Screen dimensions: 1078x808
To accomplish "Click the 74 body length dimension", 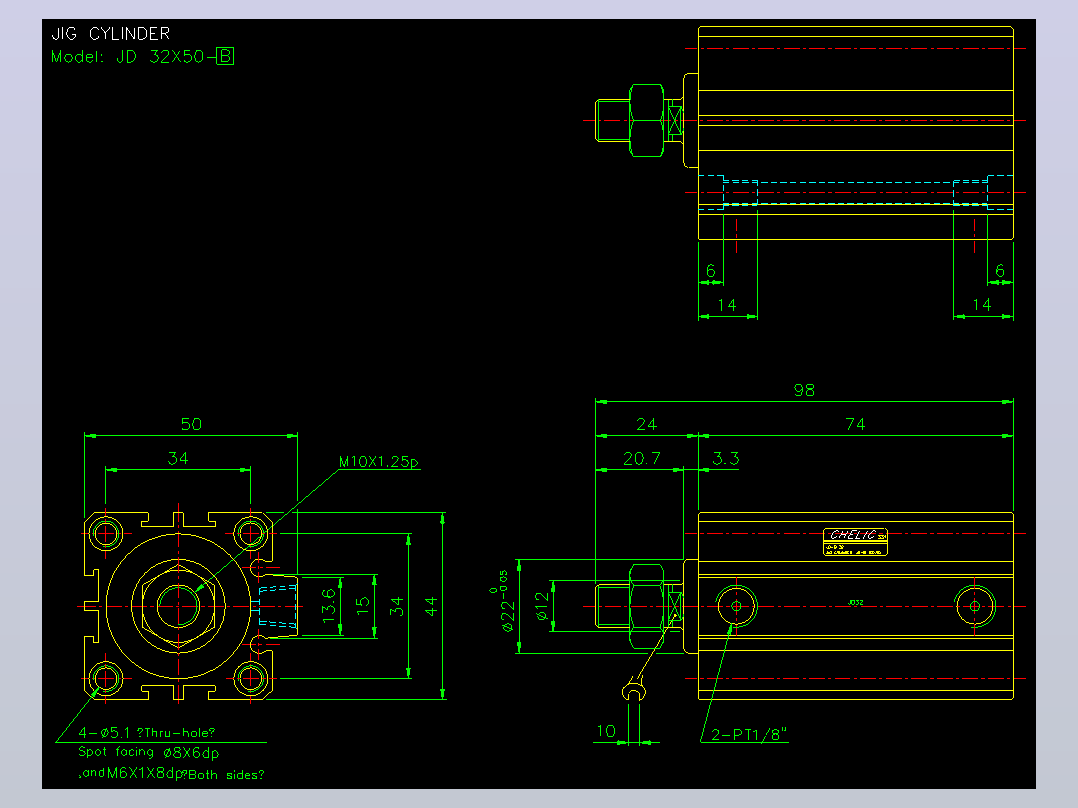I will click(855, 424).
